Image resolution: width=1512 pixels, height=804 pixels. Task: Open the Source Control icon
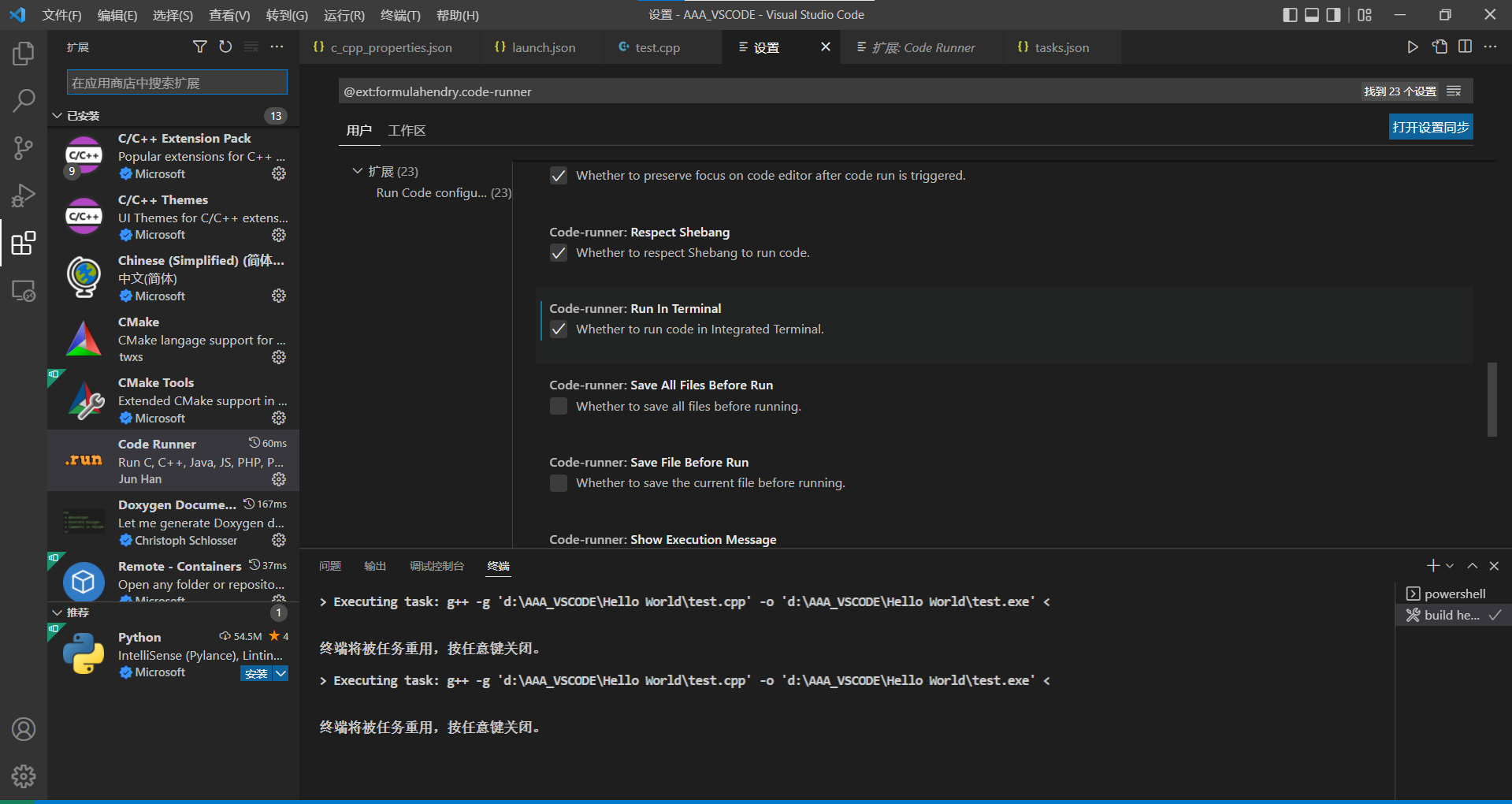(x=24, y=148)
